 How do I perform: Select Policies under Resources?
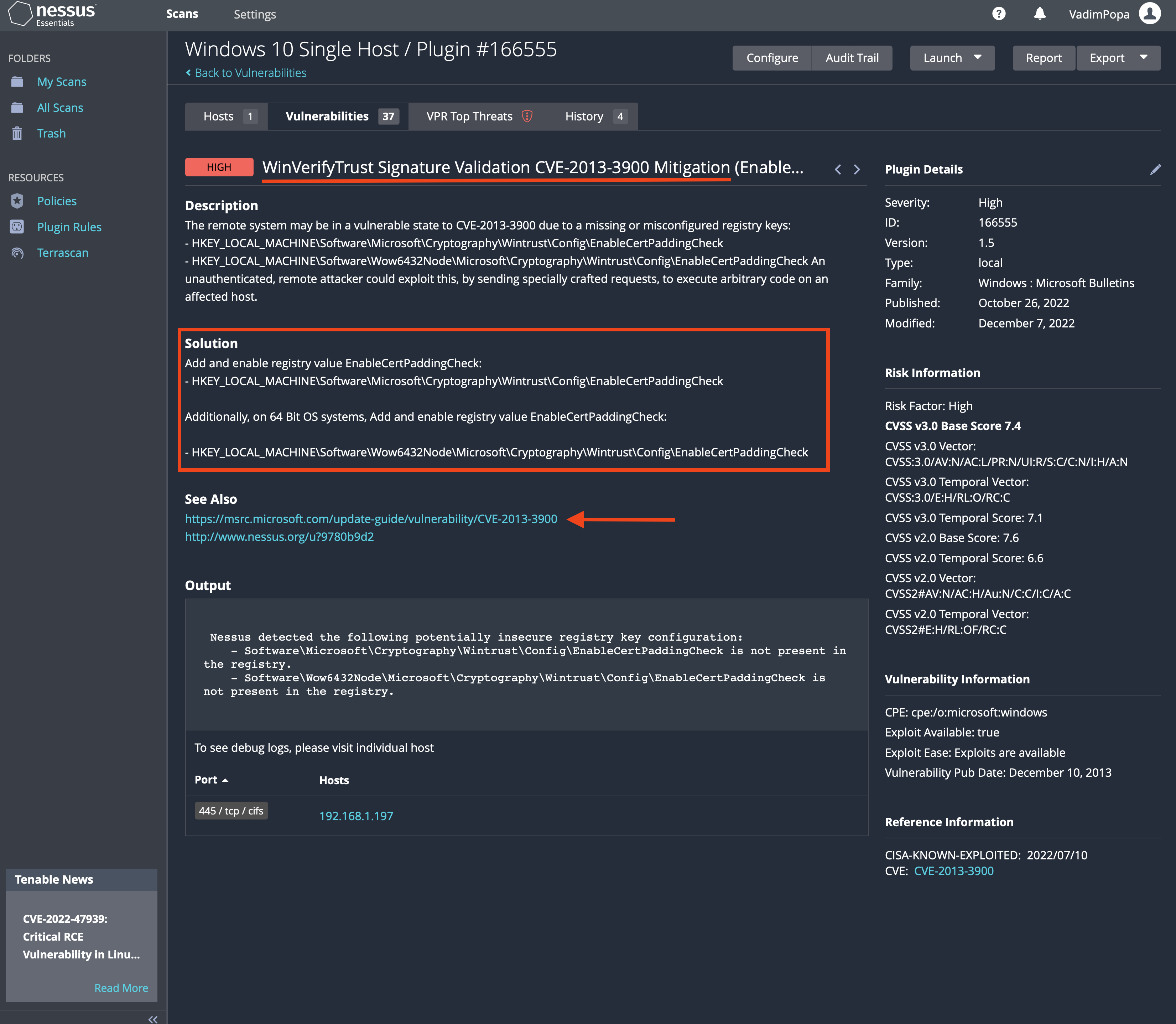57,201
